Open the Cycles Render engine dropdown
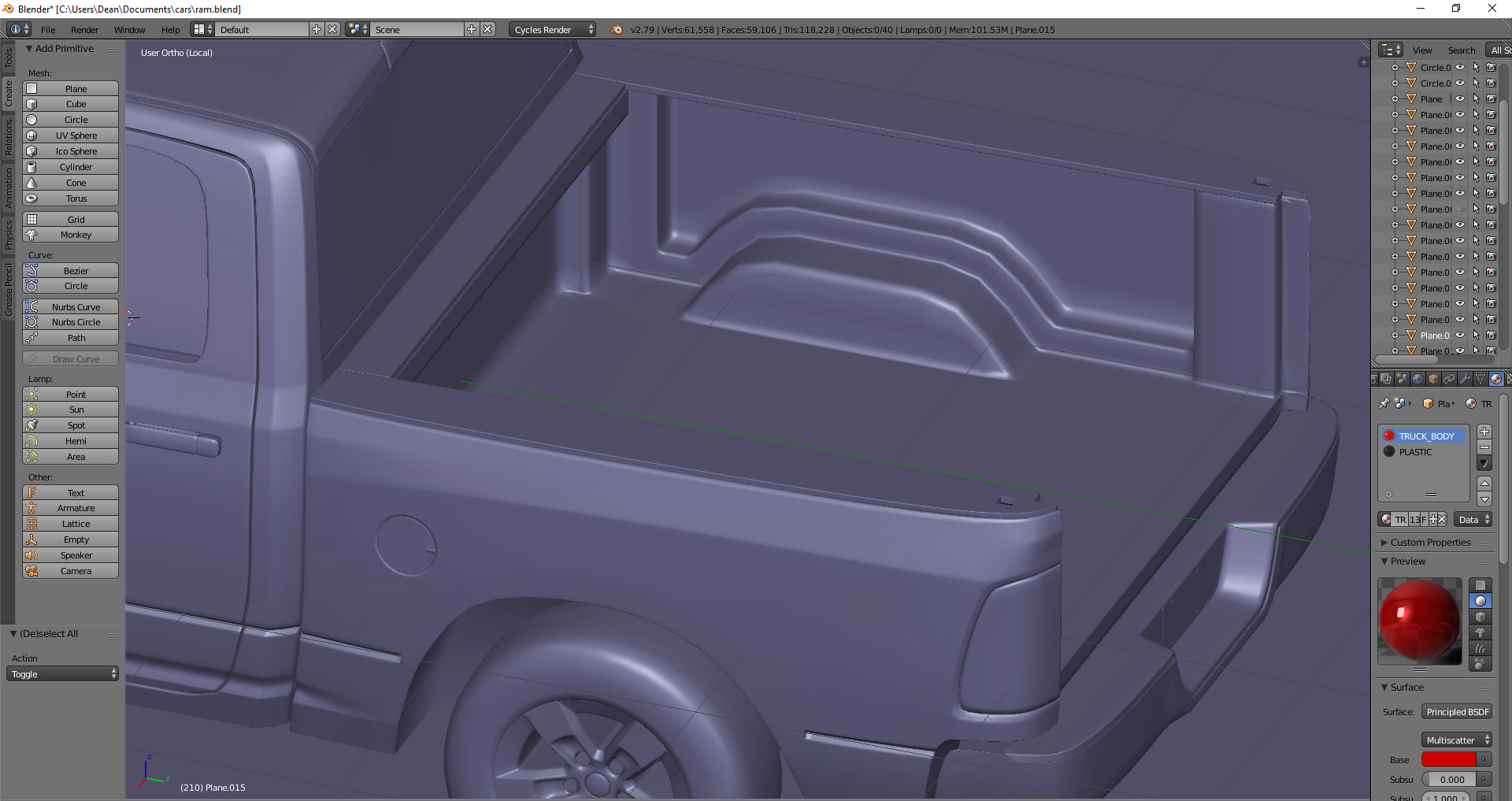Screen dimensions: 1512x801 [x=553, y=29]
